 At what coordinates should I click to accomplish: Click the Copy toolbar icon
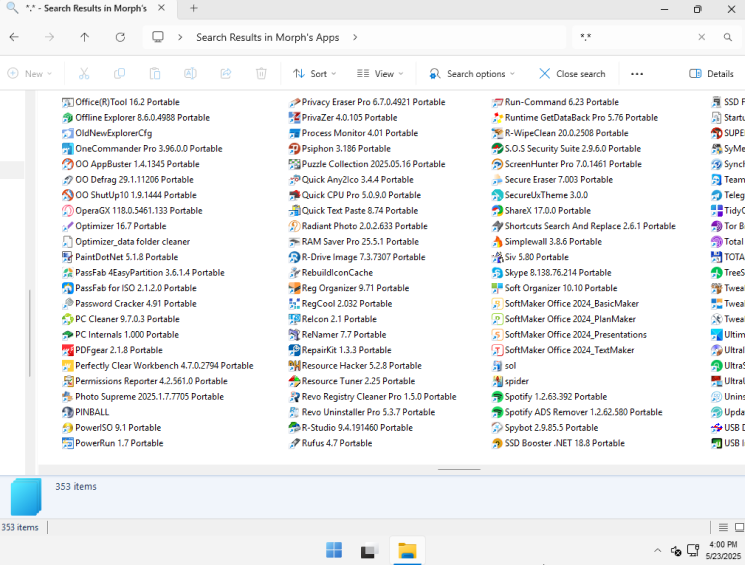click(x=119, y=74)
